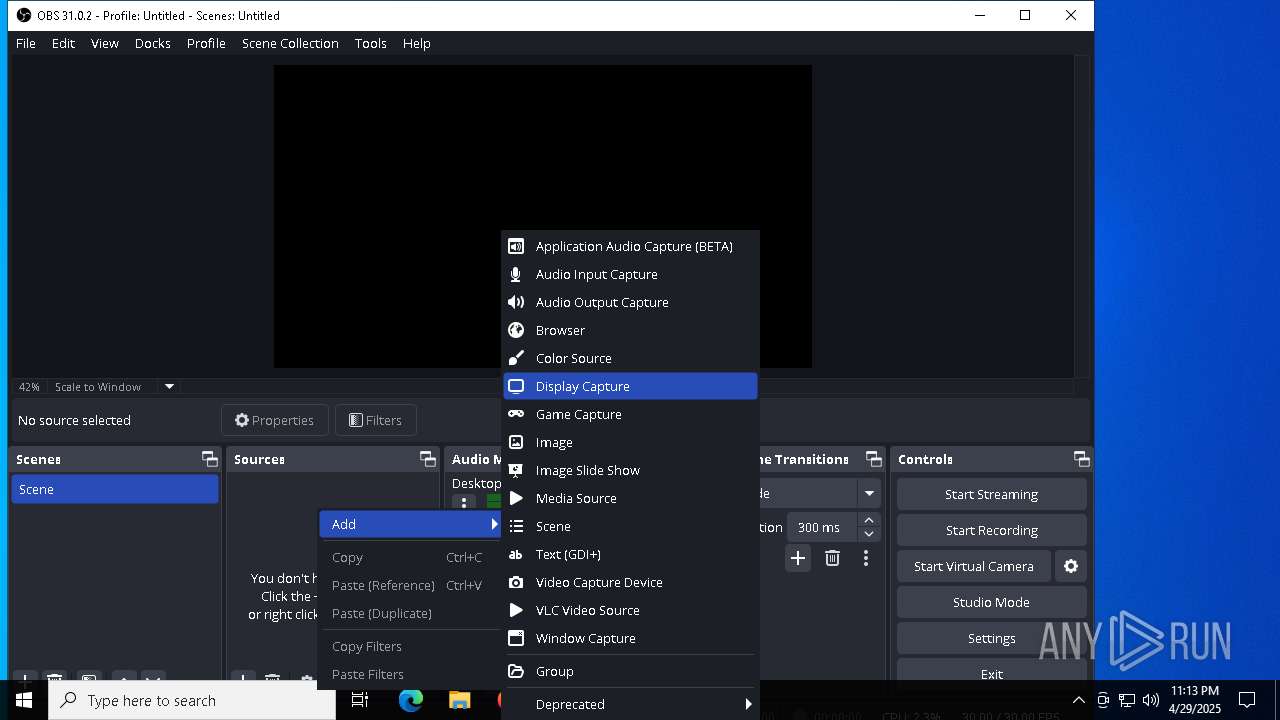The height and width of the screenshot is (720, 1280).
Task: Choose Display Capture in the Add submenu
Action: 630,386
